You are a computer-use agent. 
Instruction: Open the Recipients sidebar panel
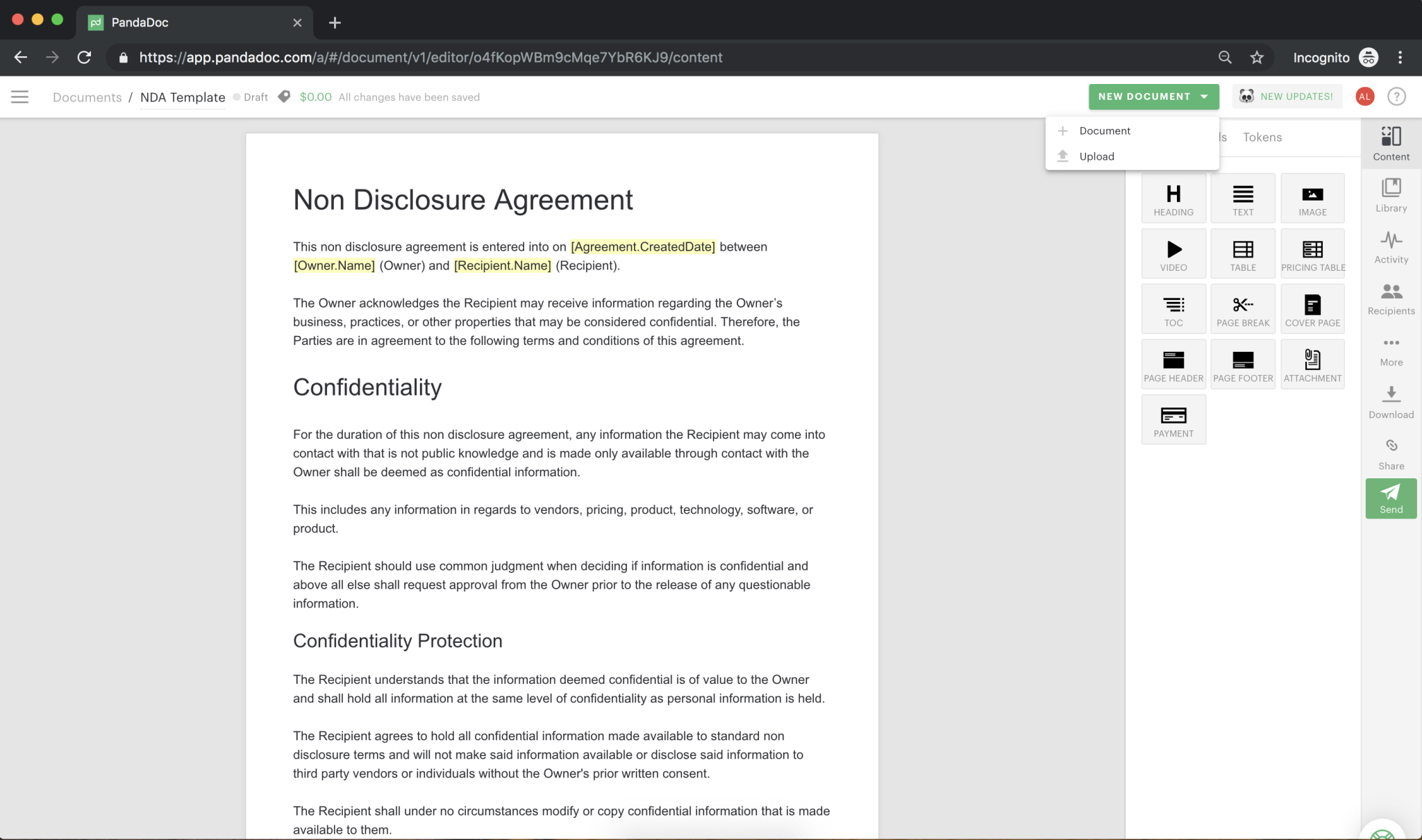(1391, 299)
